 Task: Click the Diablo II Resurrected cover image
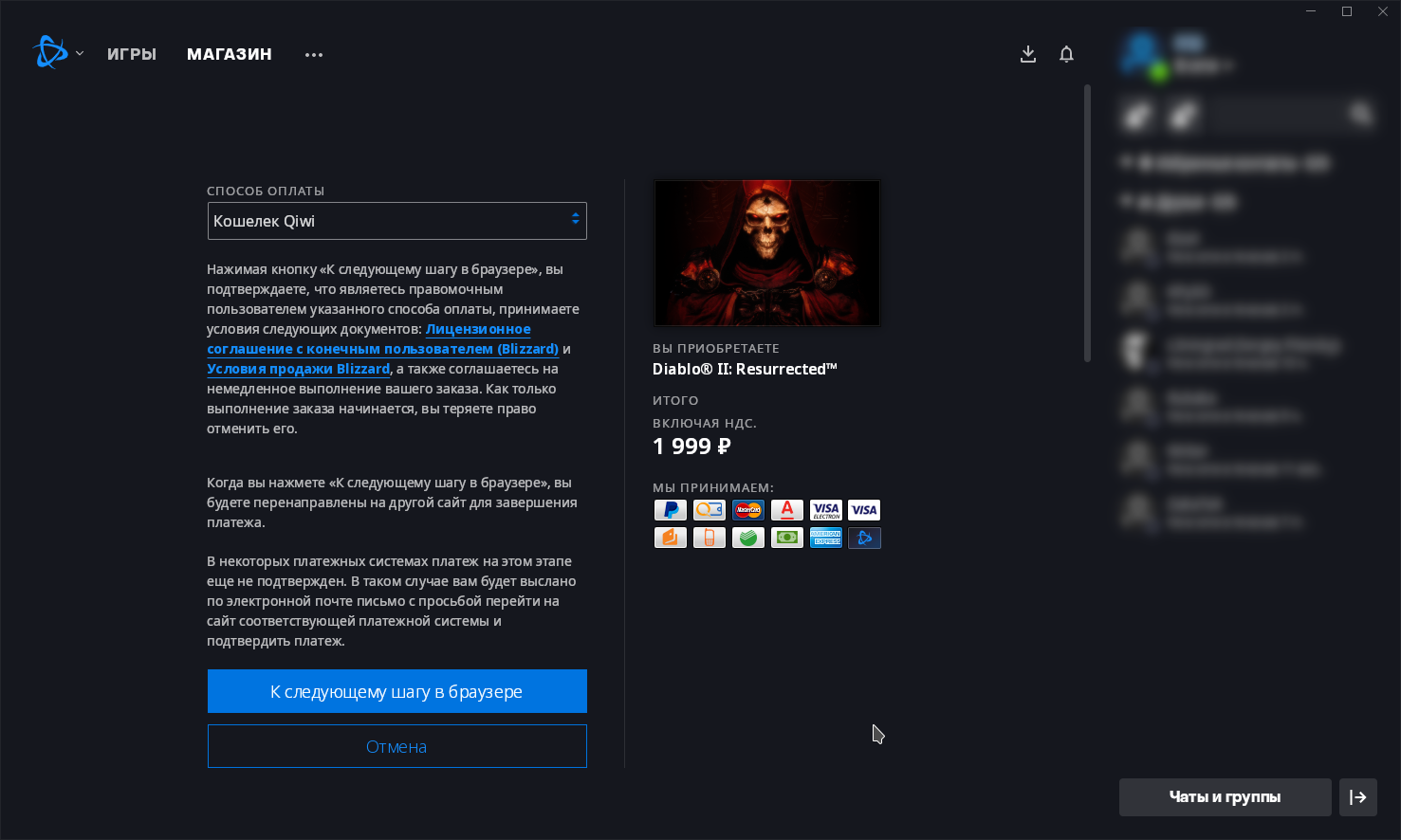[x=766, y=253]
